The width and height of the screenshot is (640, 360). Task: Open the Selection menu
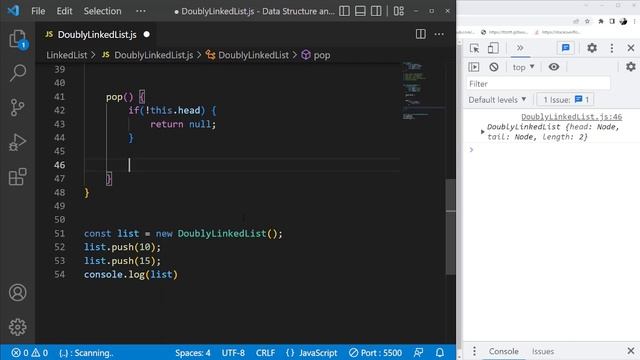(102, 11)
